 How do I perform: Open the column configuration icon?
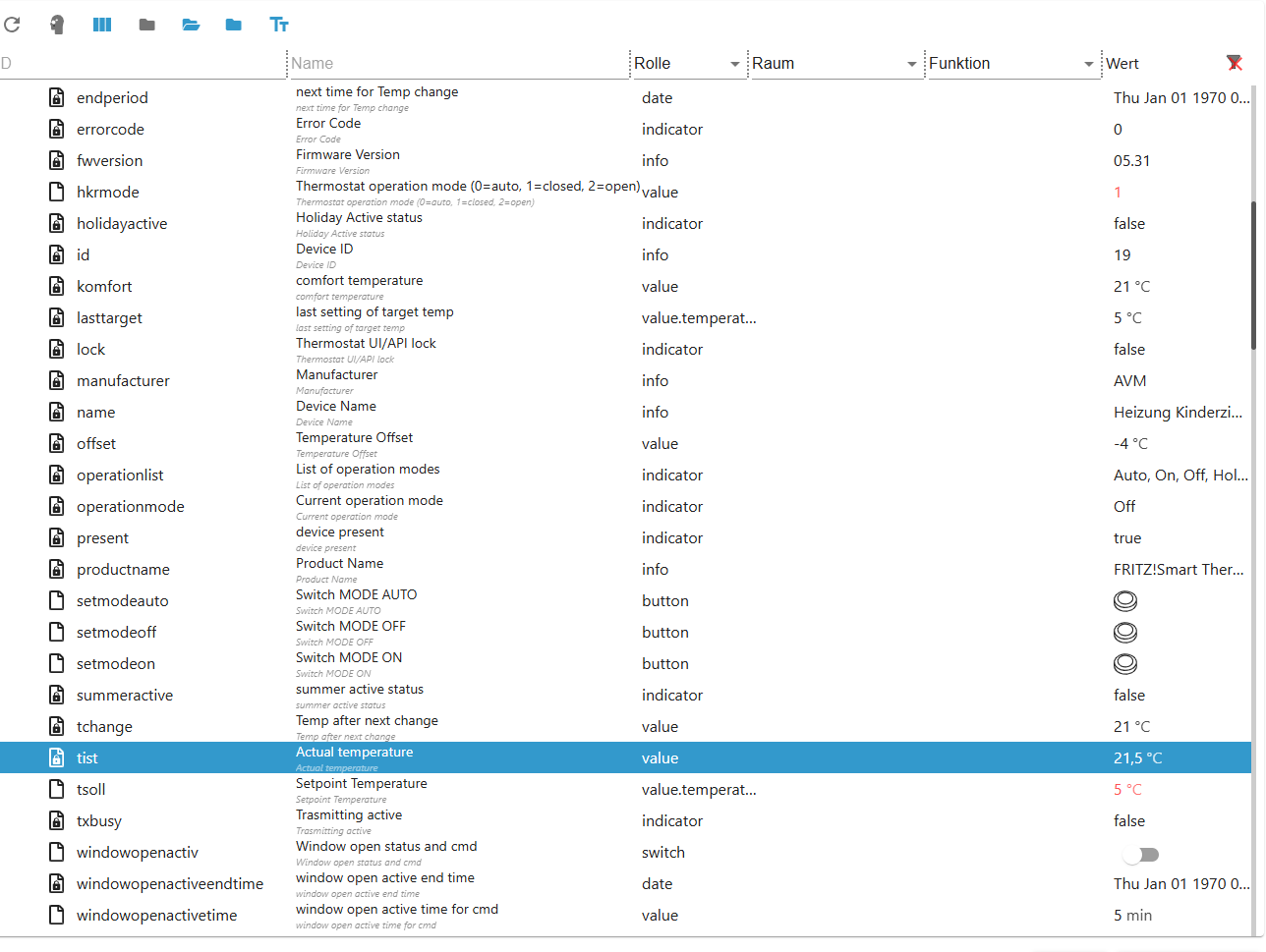point(101,25)
